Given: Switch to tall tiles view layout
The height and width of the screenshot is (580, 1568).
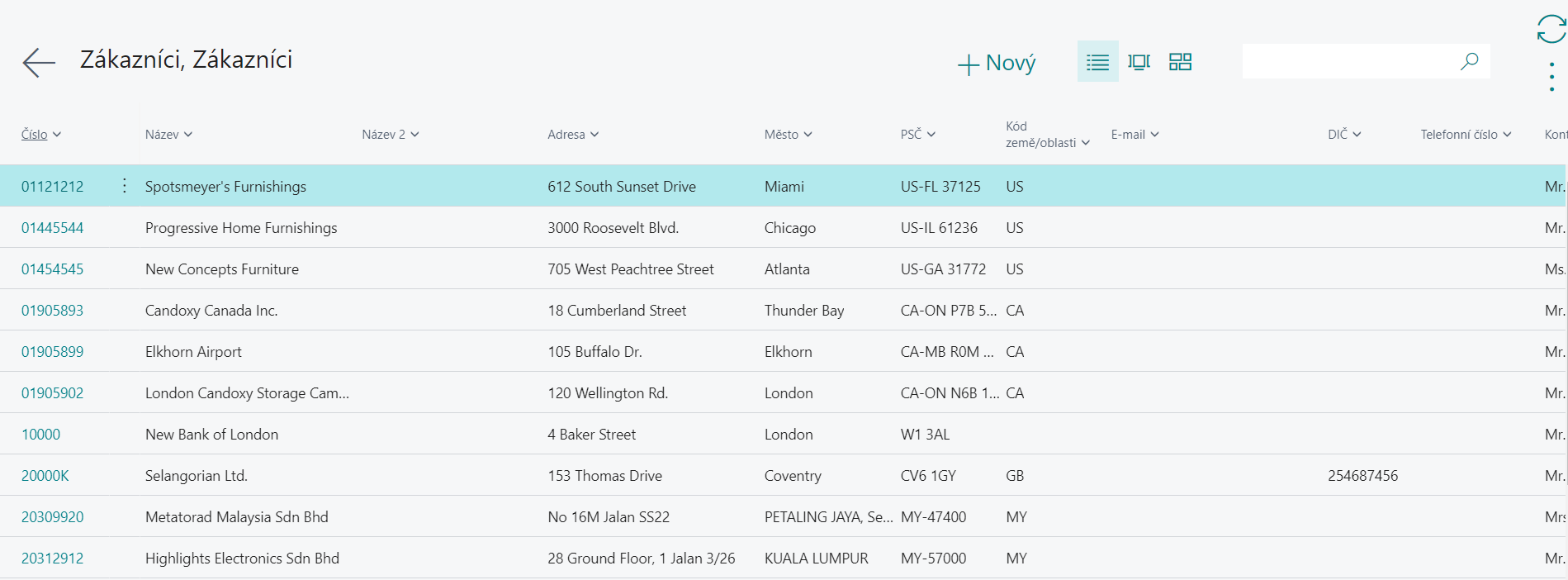Looking at the screenshot, I should tap(1139, 61).
